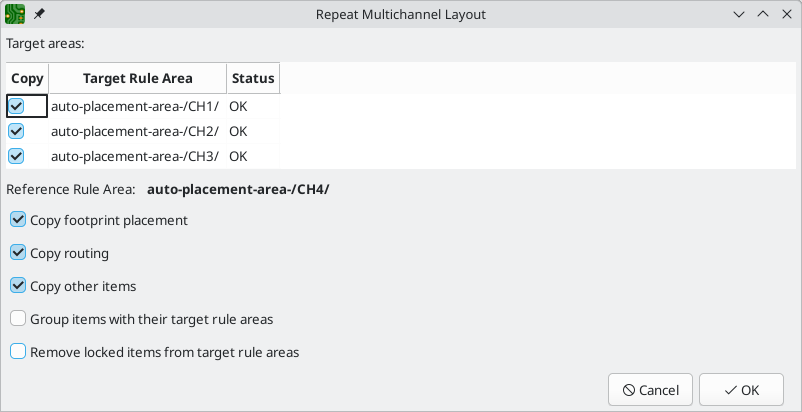Toggle the Copy routing checkbox
The height and width of the screenshot is (412, 802).
[x=18, y=253]
